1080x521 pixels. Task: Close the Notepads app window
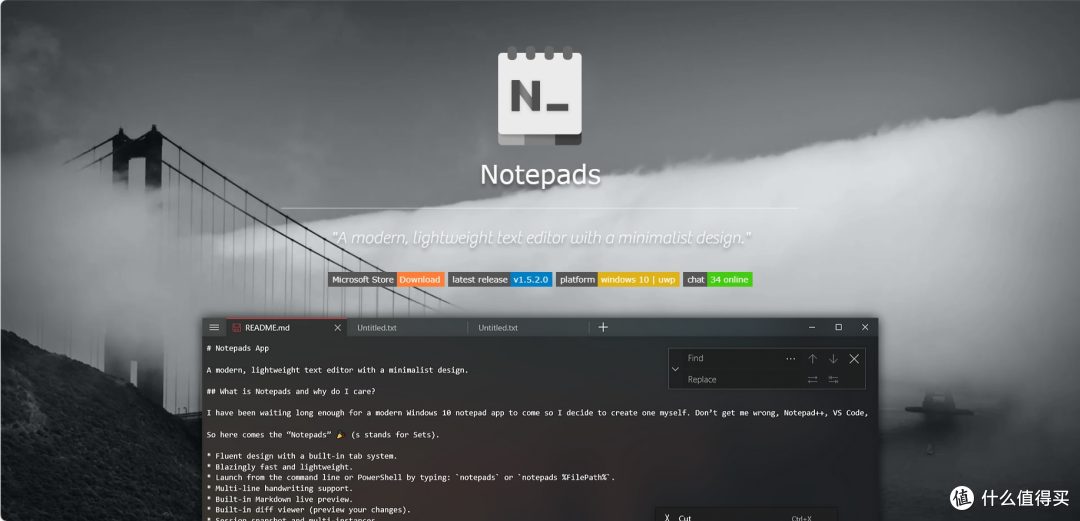[x=865, y=327]
